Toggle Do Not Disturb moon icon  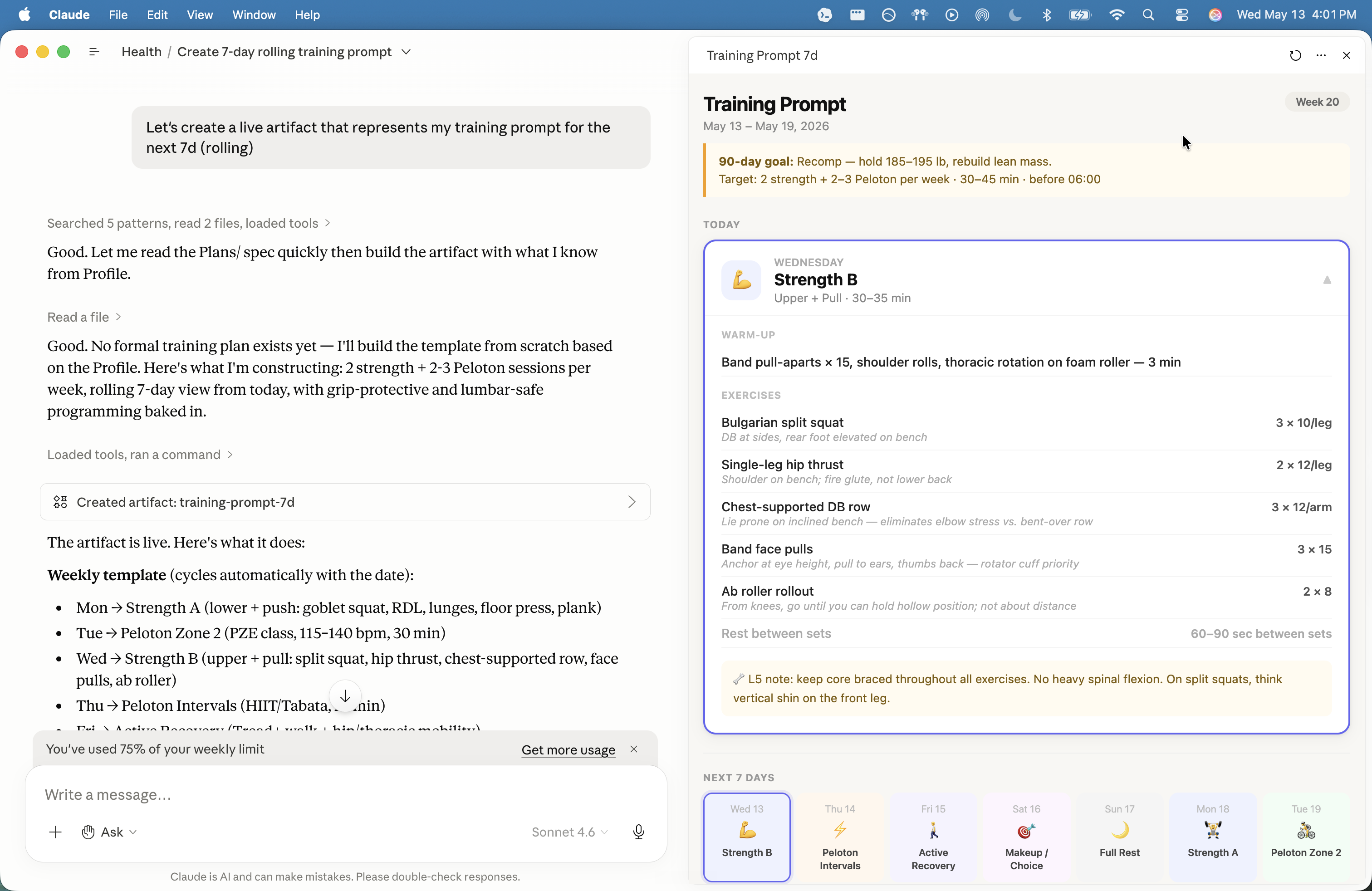click(1015, 15)
